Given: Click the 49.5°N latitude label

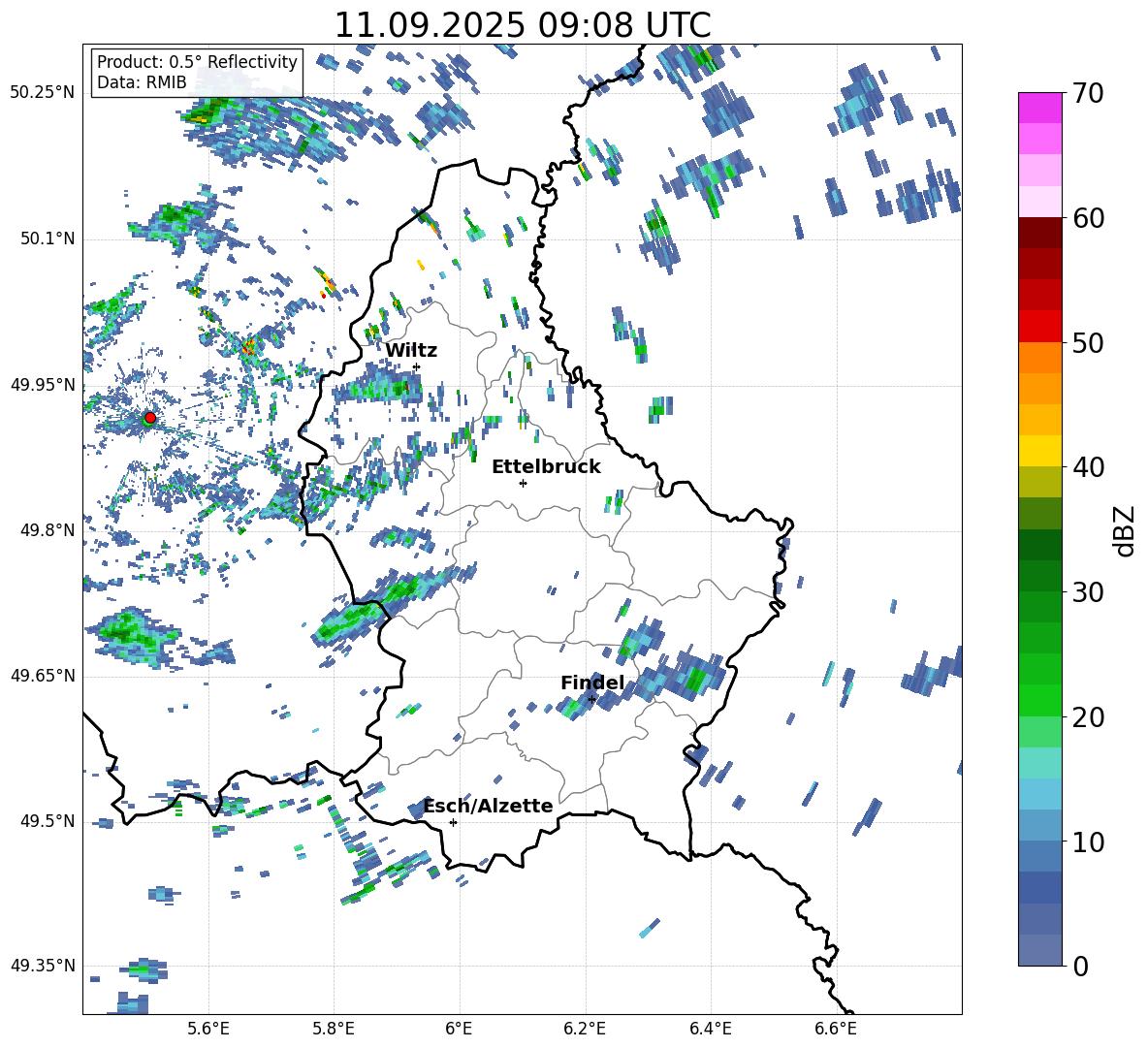Looking at the screenshot, I should [48, 820].
